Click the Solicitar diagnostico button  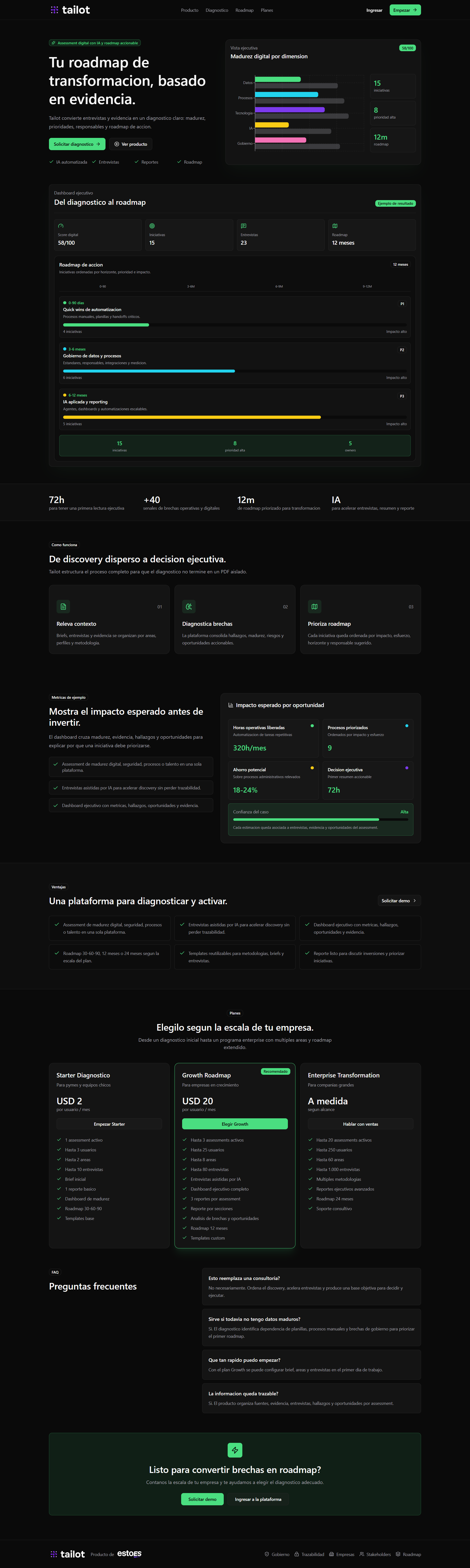77,144
